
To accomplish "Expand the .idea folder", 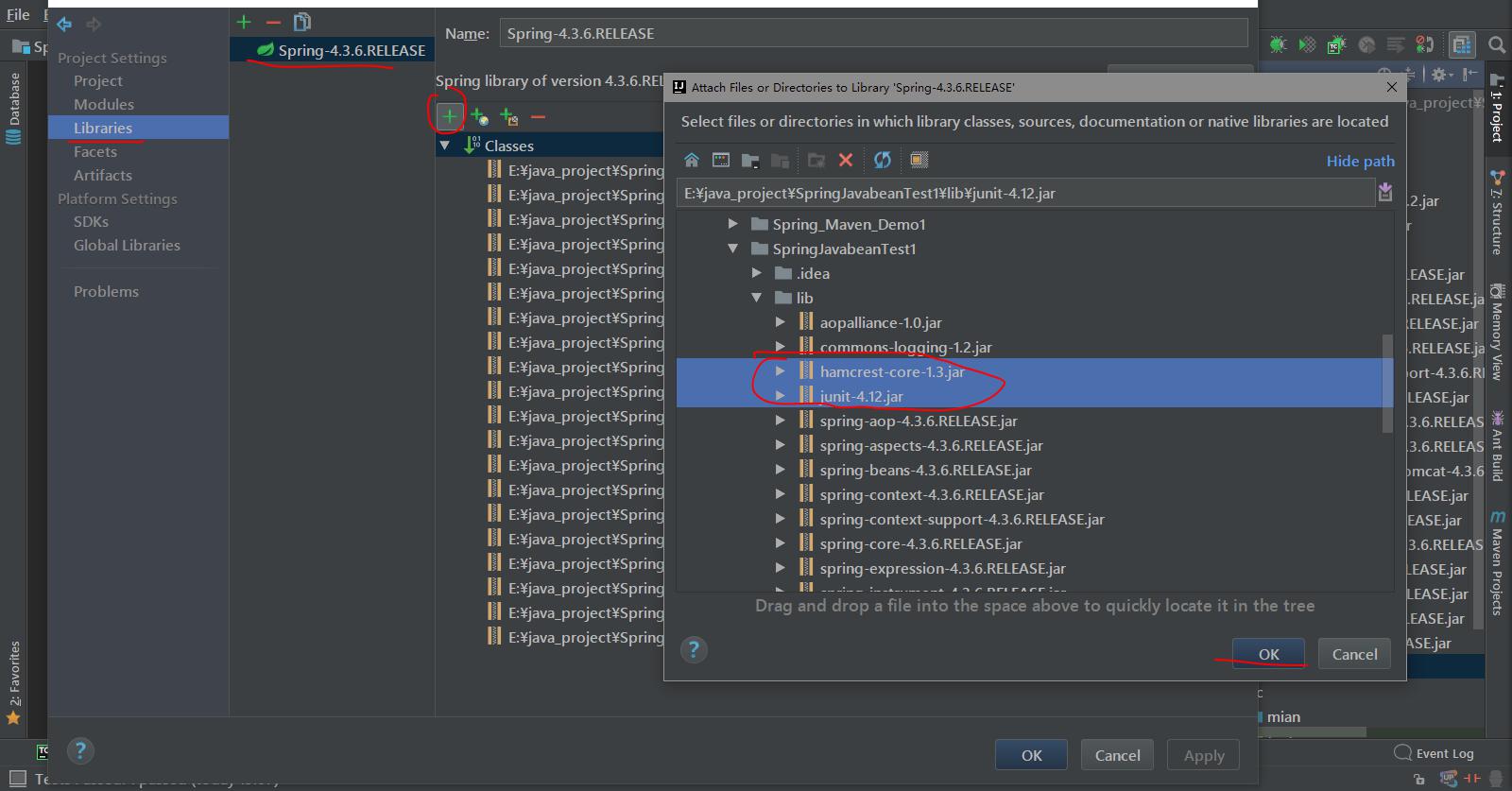I will click(757, 273).
